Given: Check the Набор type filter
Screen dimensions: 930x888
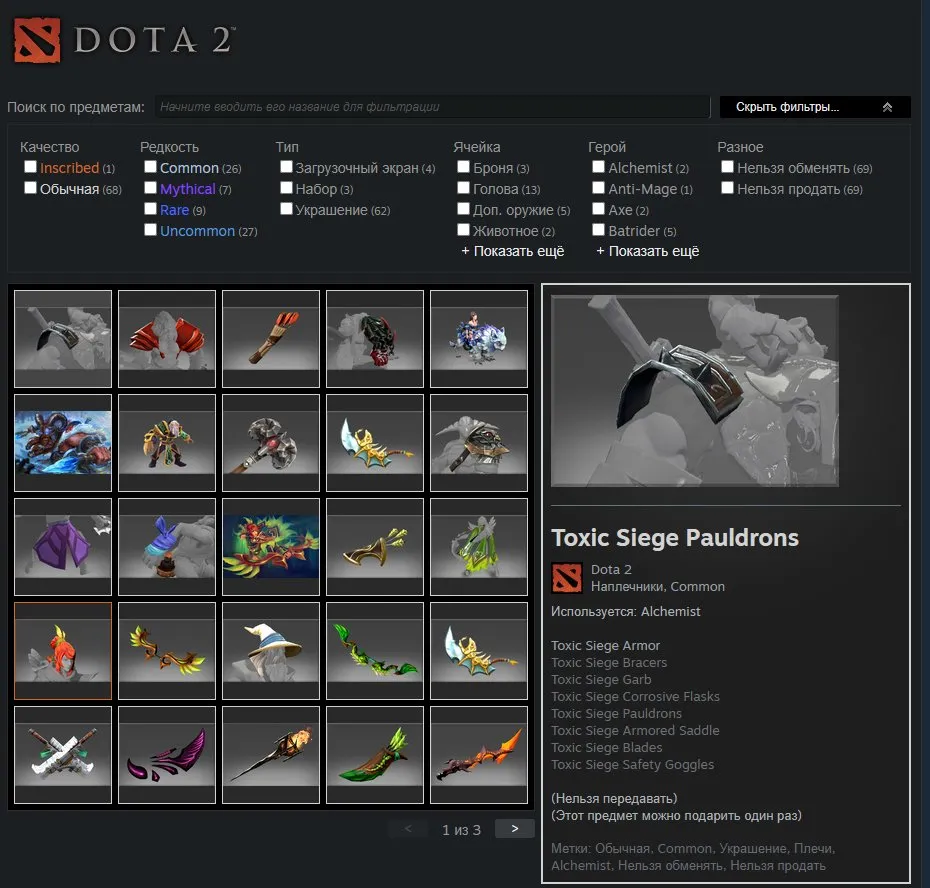Looking at the screenshot, I should [x=286, y=188].
